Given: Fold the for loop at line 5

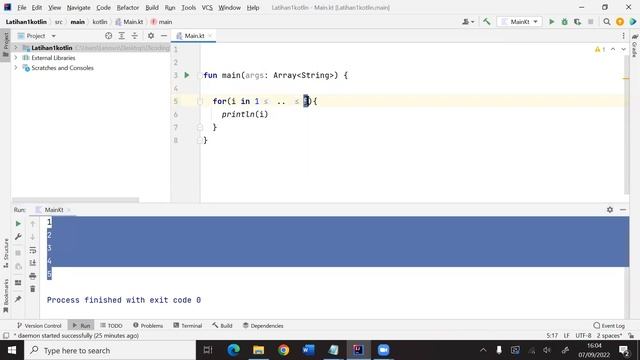Looking at the screenshot, I should pos(200,101).
